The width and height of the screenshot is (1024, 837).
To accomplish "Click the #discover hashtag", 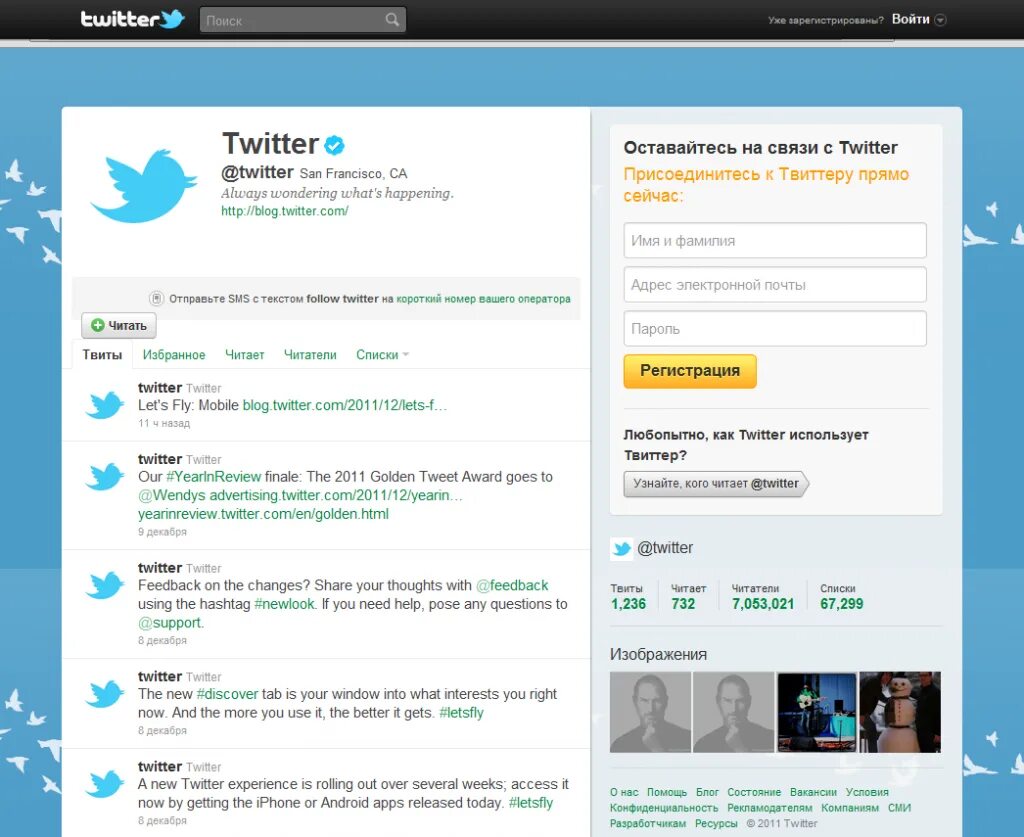I will pyautogui.click(x=227, y=694).
